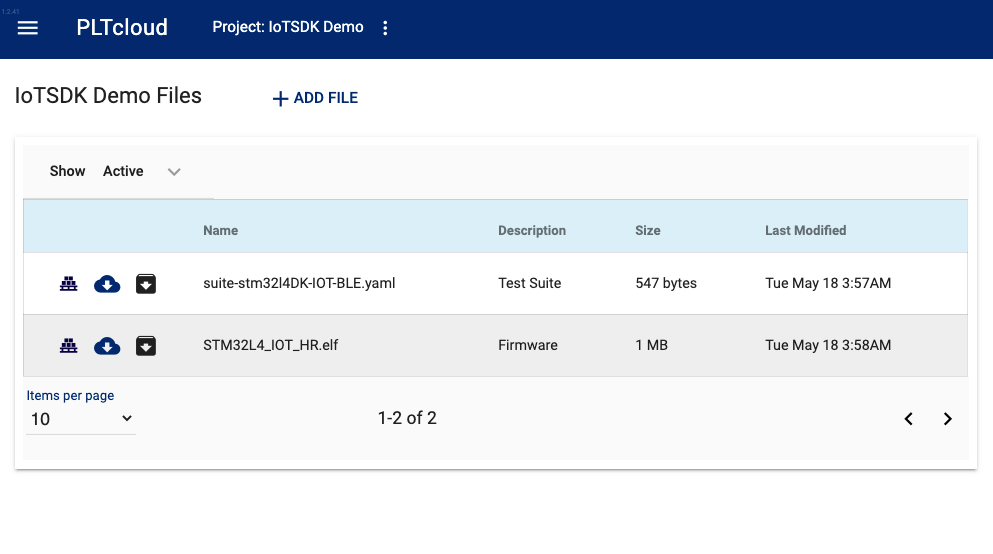Download suite-stm32l4DK-IOT-BLE.yaml via cloud icon
Viewport: 993px width, 554px height.
pos(107,284)
